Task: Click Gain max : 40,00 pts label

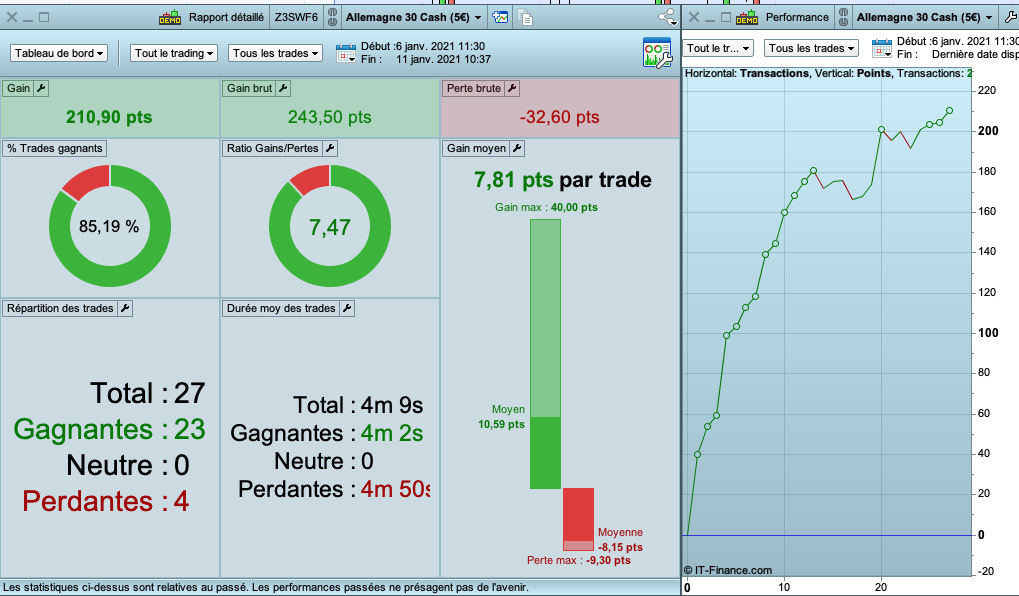Action: coord(547,207)
